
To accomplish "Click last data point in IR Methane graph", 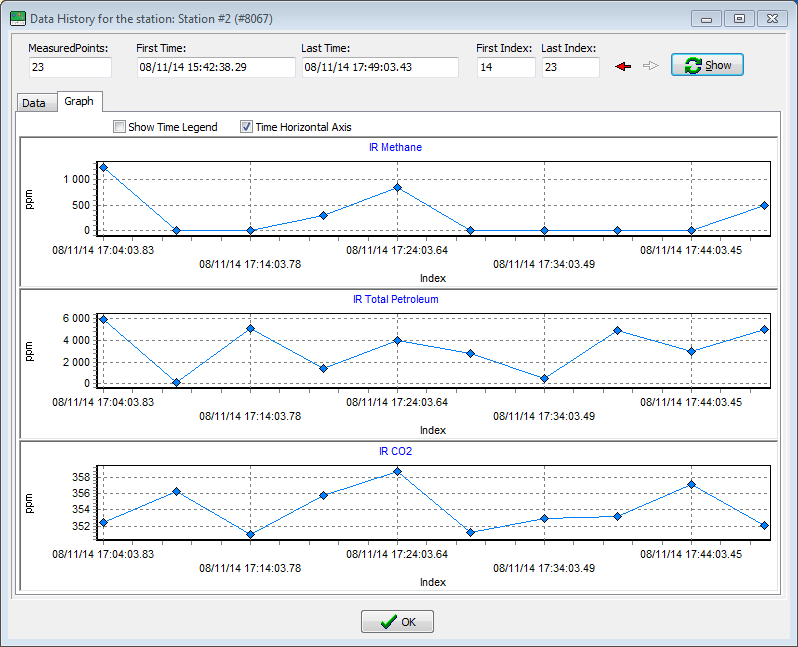I will click(x=764, y=206).
